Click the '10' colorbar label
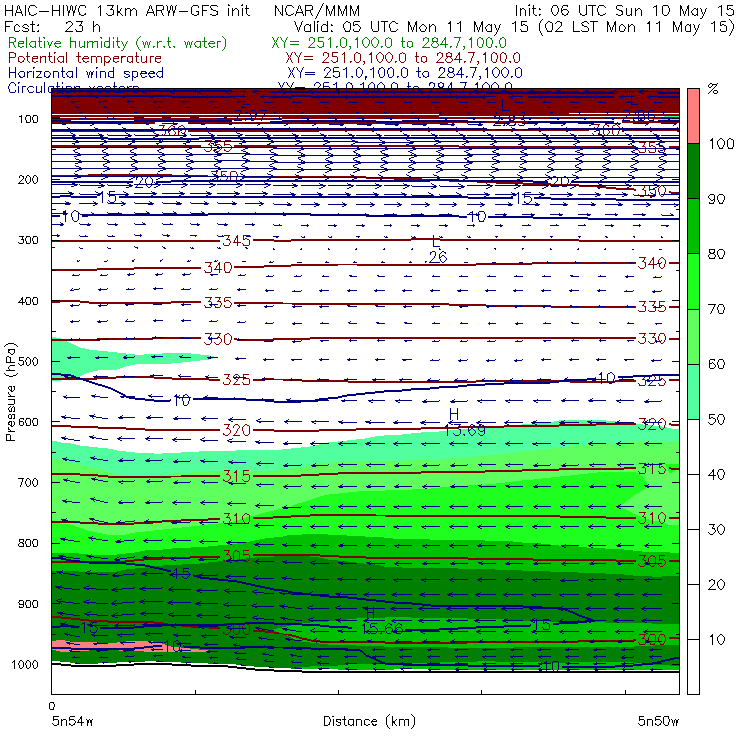Image resolution: width=740 pixels, height=740 pixels. tap(716, 640)
